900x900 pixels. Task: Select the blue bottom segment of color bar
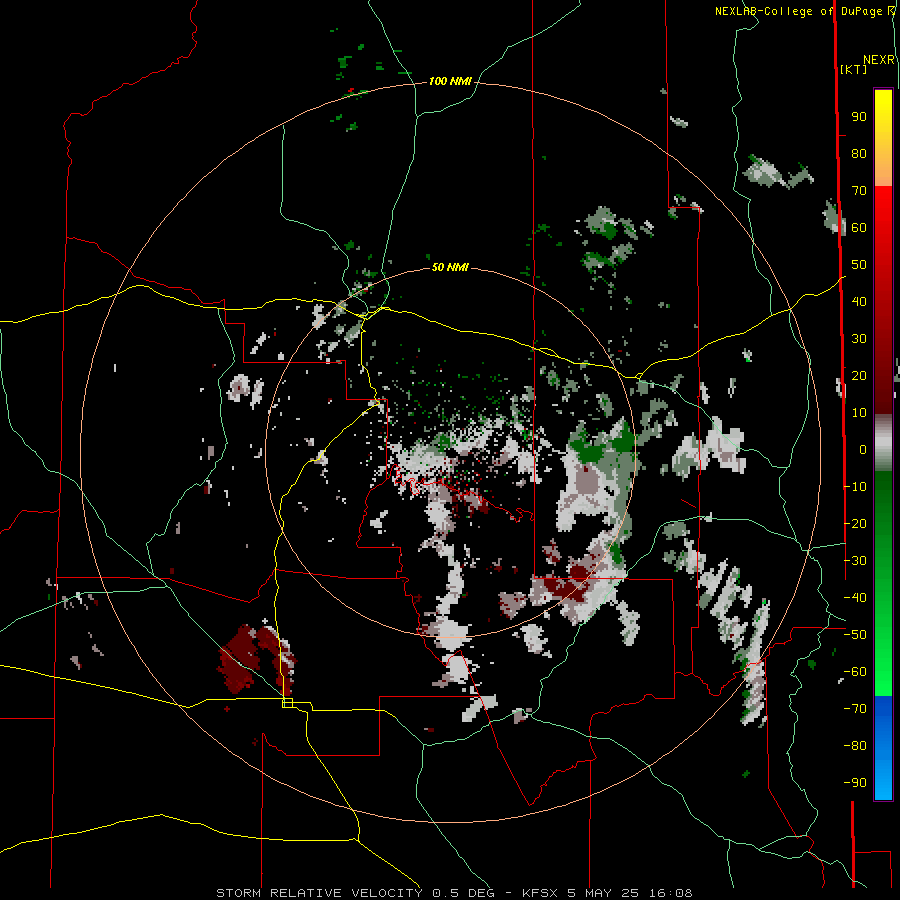click(883, 748)
